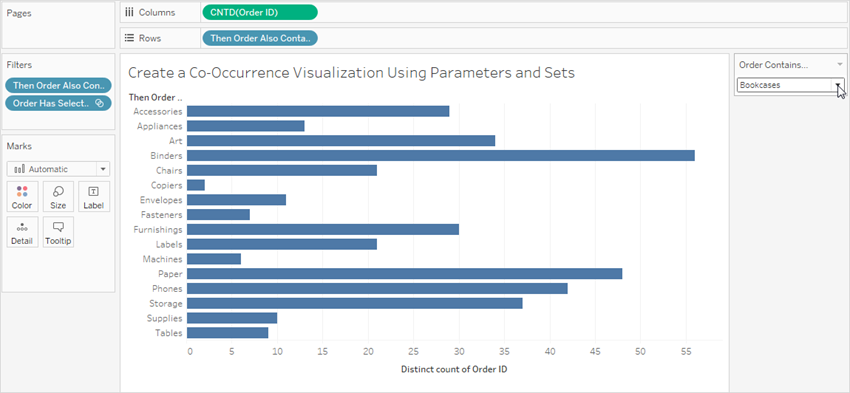Click the Appliances row label
This screenshot has height=393, width=850.
point(160,126)
